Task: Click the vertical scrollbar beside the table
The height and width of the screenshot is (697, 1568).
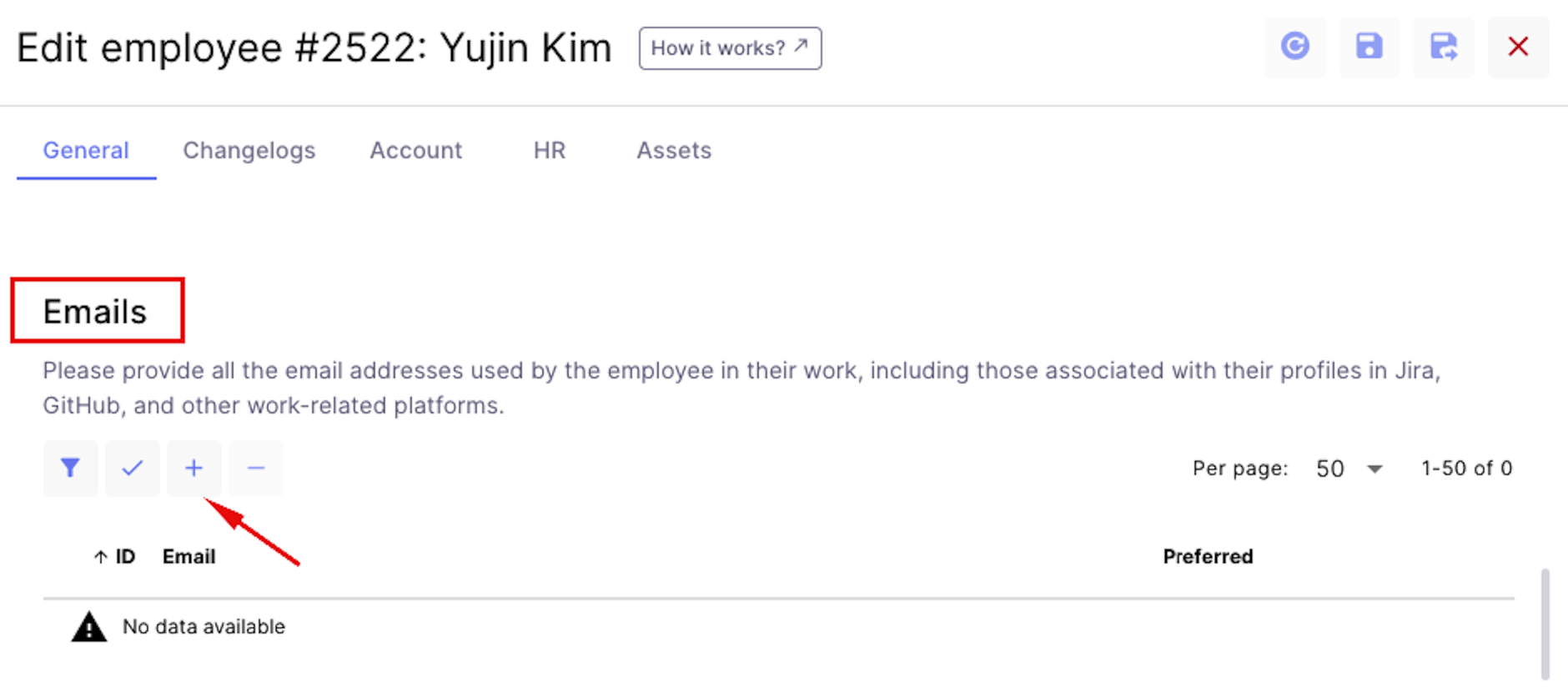Action: pyautogui.click(x=1545, y=624)
